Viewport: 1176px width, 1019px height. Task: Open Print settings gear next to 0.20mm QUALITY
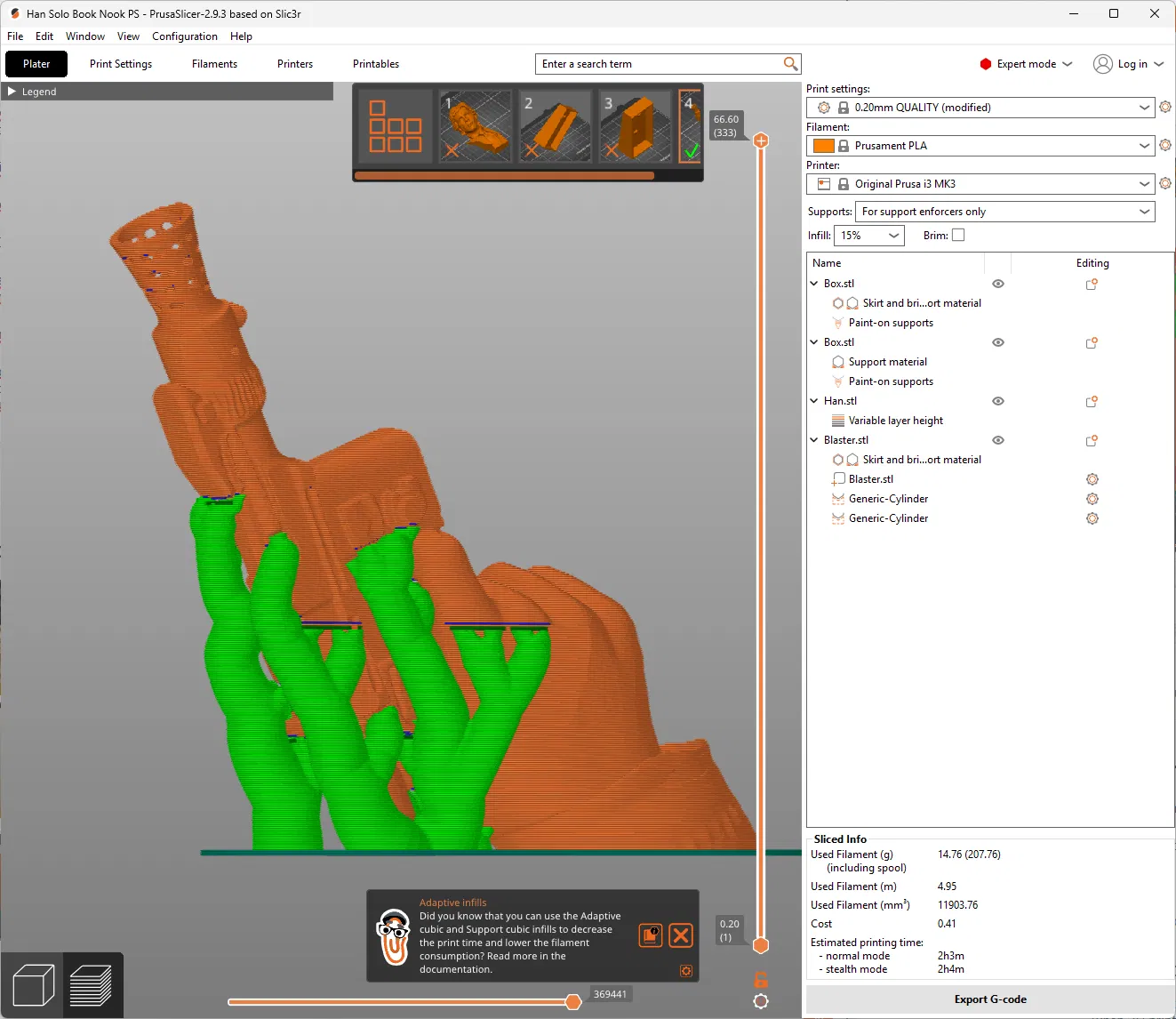tap(1165, 108)
